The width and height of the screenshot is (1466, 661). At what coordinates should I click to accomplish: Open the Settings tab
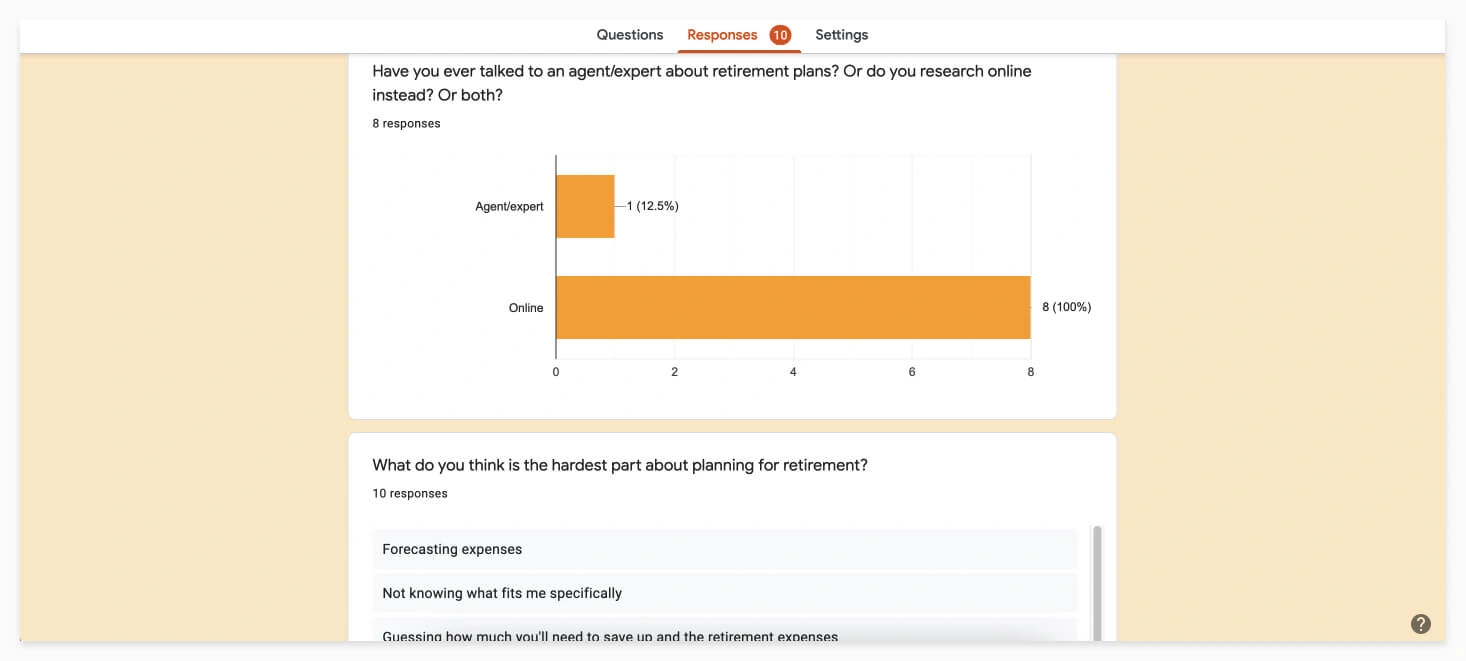click(842, 35)
